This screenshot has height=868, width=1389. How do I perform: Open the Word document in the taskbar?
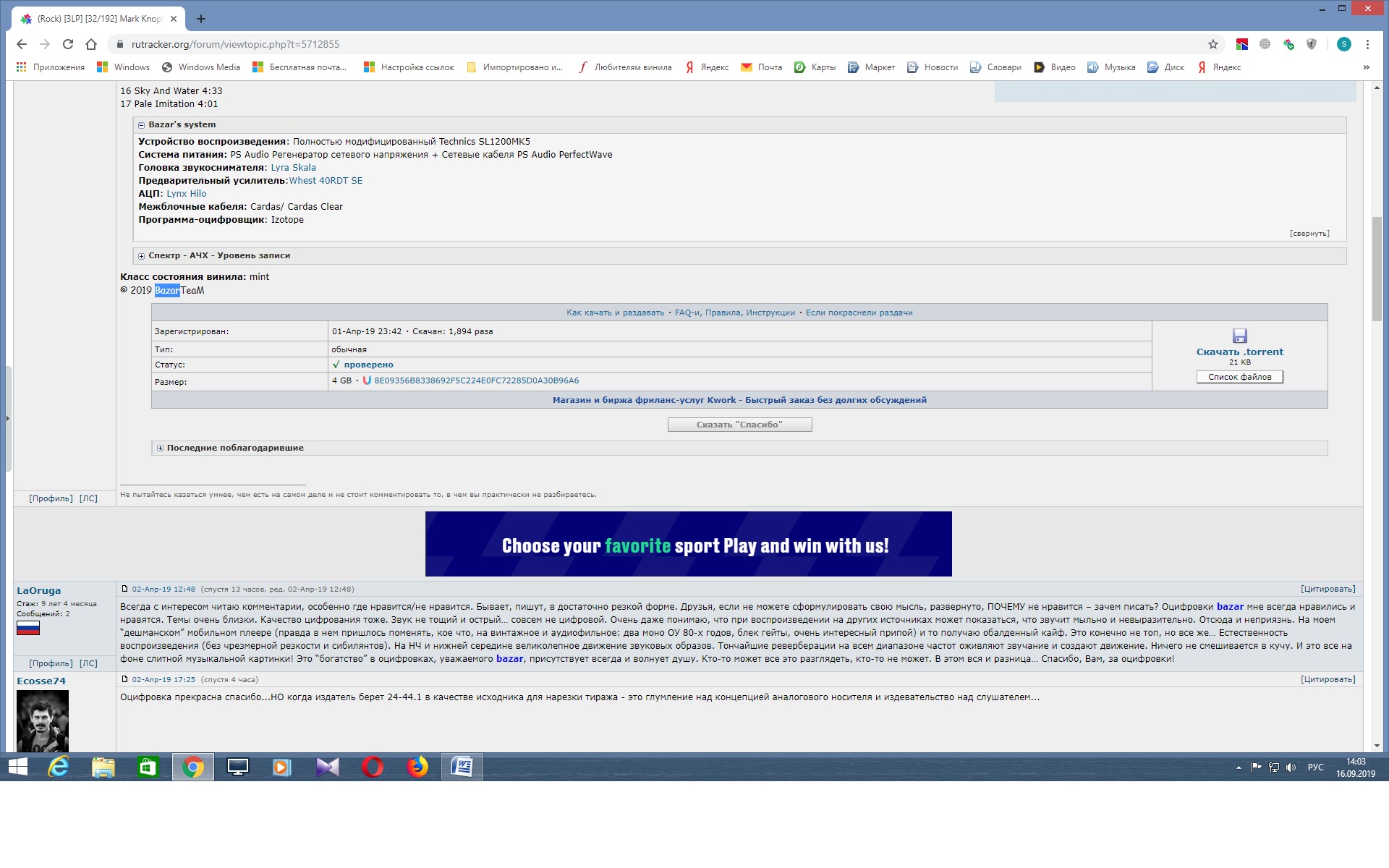(462, 767)
